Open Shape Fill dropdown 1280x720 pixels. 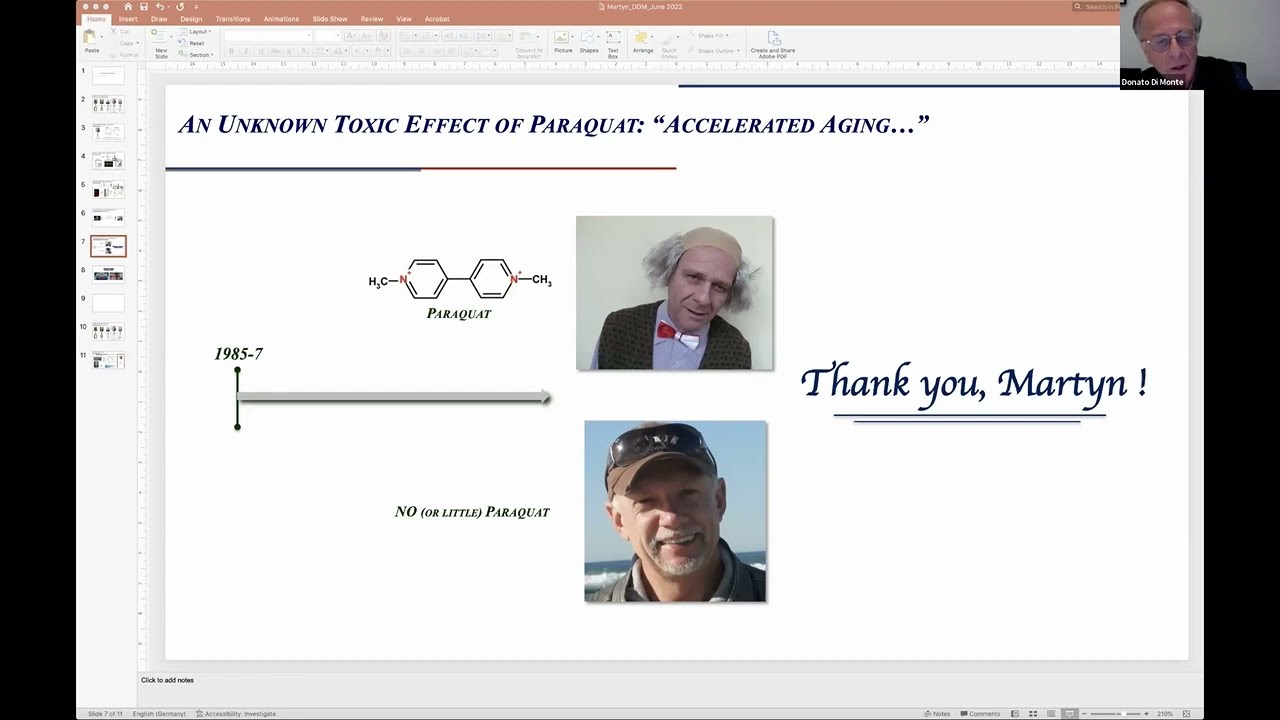point(712,36)
